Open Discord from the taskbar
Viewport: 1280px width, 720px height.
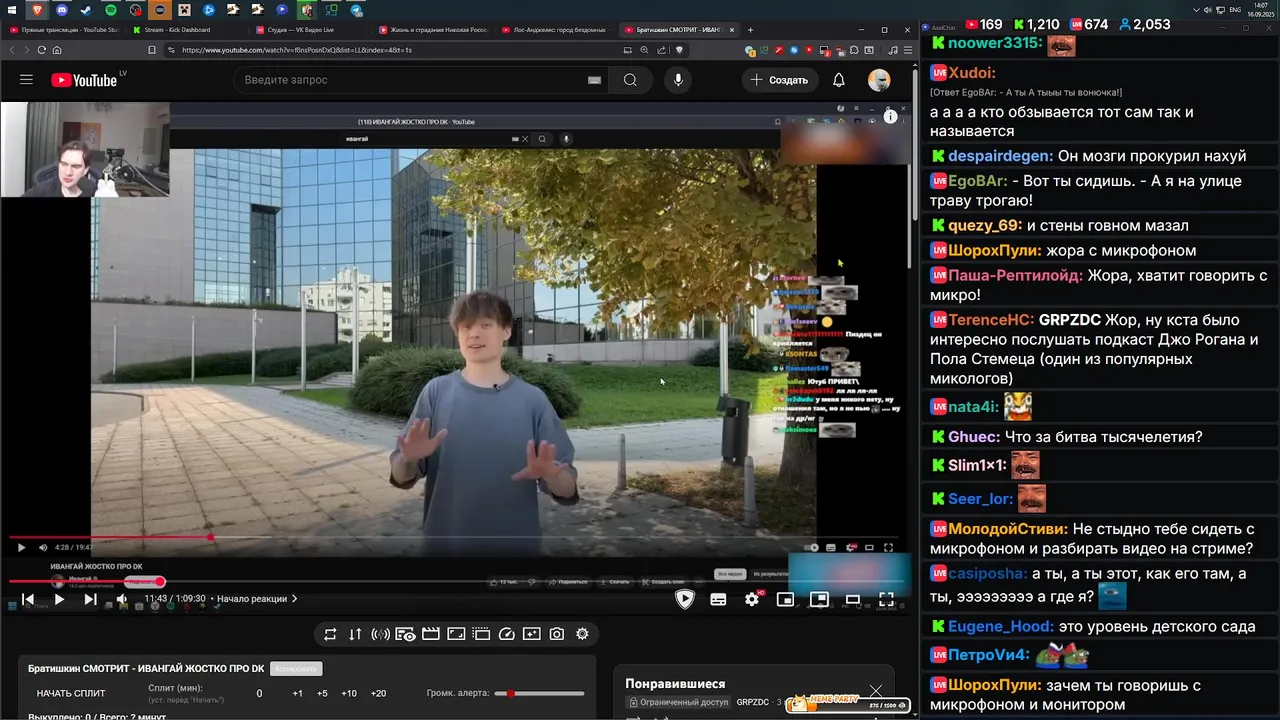62,10
